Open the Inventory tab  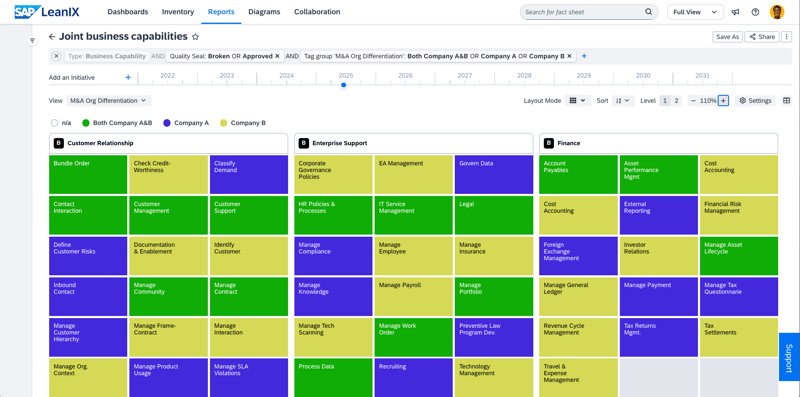pyautogui.click(x=178, y=12)
